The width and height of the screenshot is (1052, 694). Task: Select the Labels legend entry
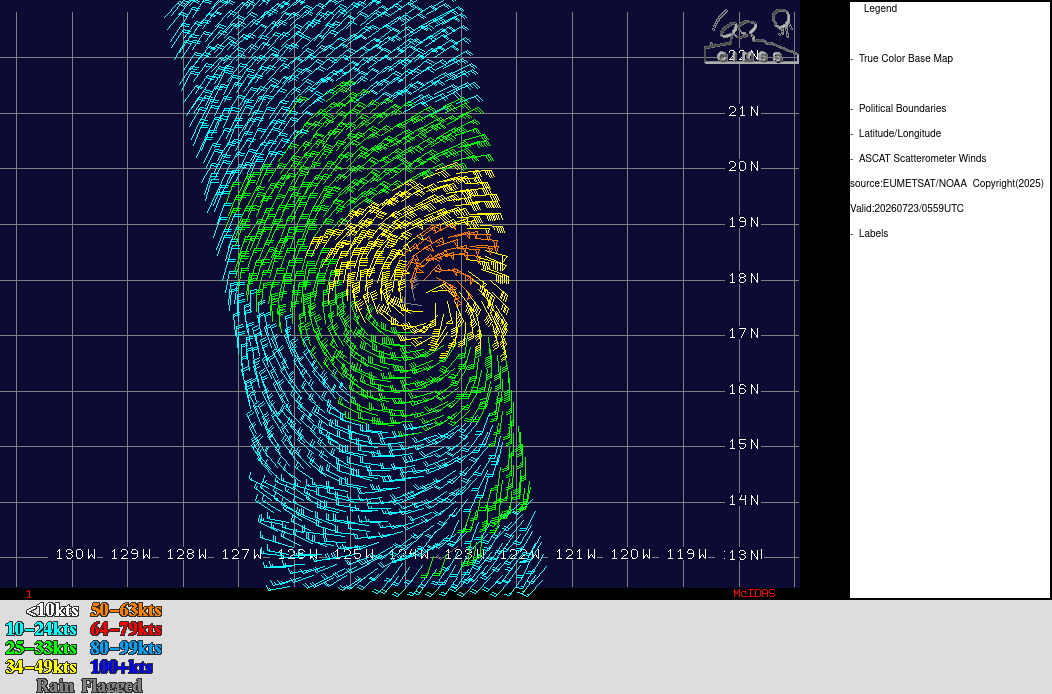(874, 234)
